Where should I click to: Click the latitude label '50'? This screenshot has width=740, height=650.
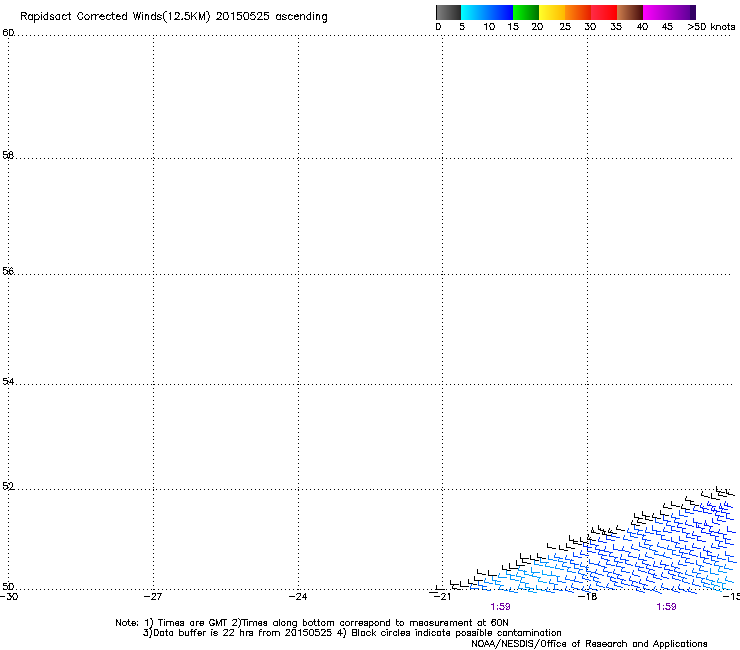tap(8, 587)
